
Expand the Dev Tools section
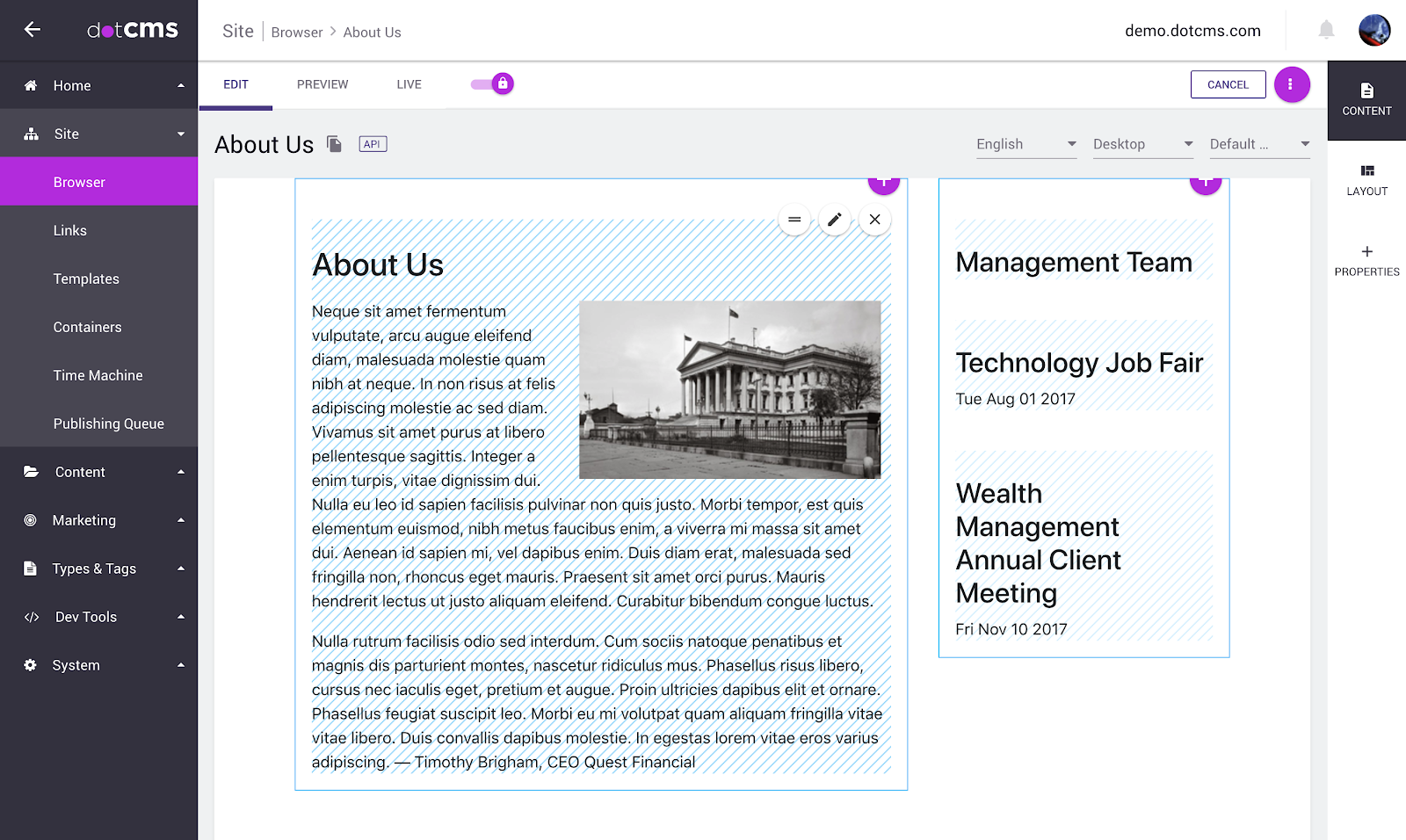(181, 617)
